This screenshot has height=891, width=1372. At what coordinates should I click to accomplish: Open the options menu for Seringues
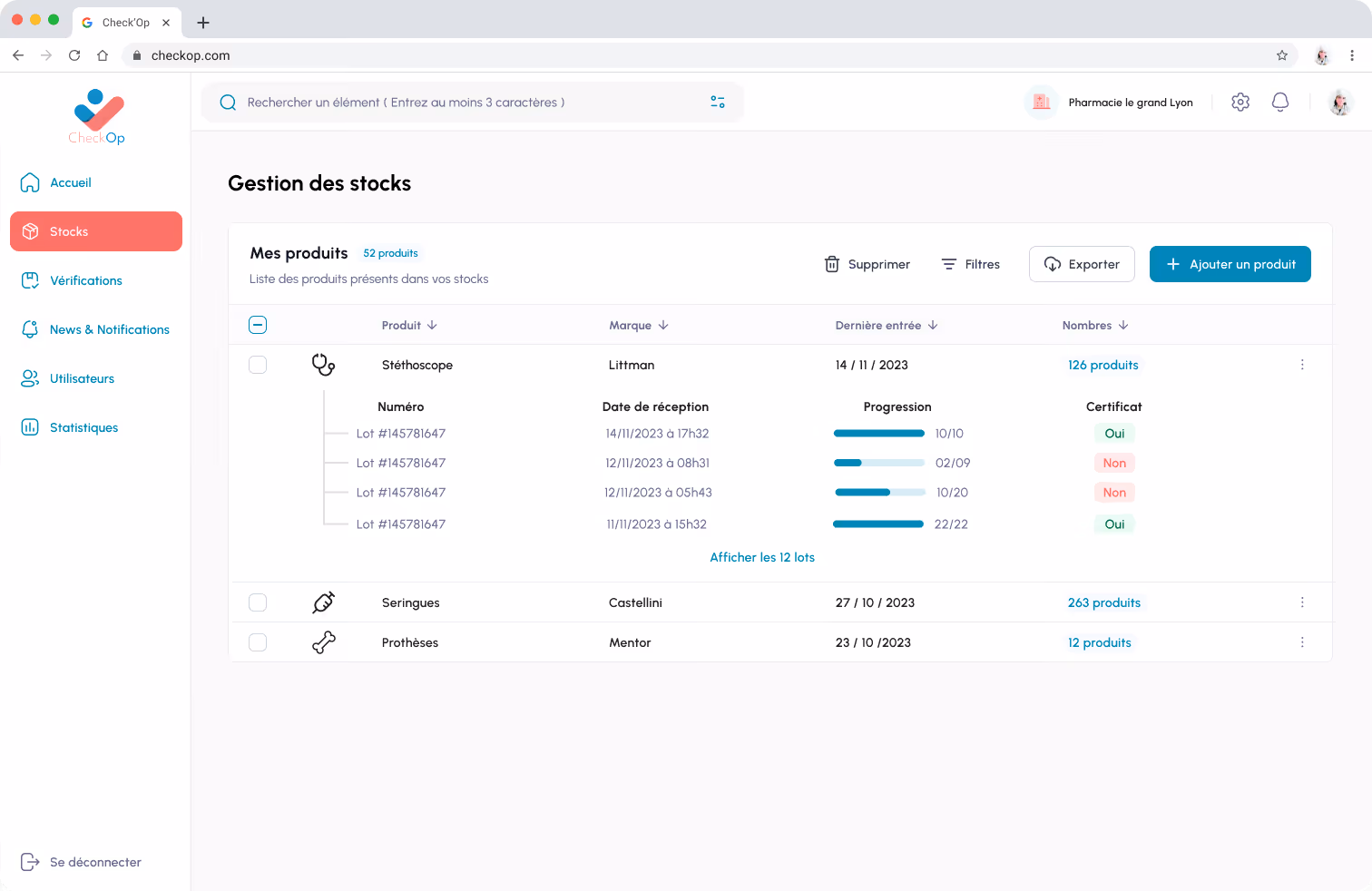(x=1302, y=602)
